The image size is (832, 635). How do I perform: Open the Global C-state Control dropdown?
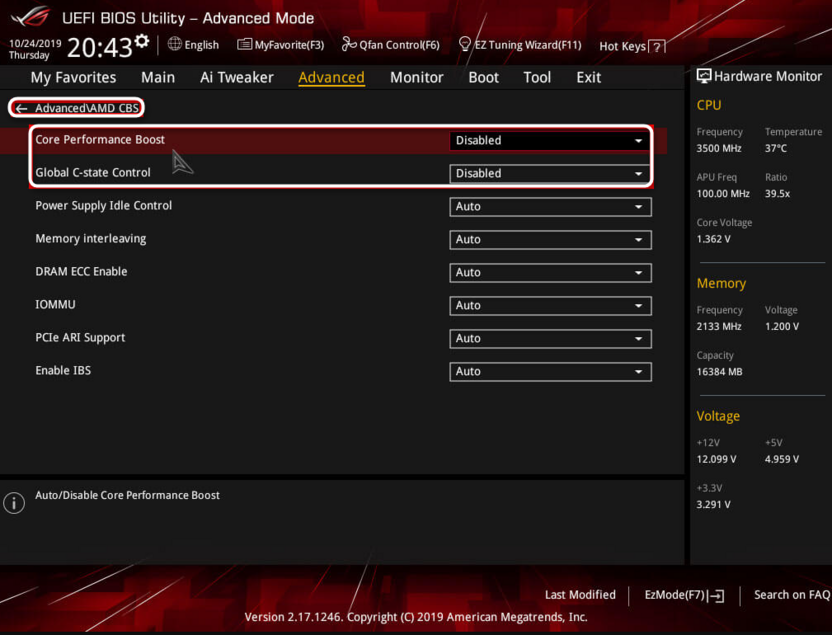[550, 173]
